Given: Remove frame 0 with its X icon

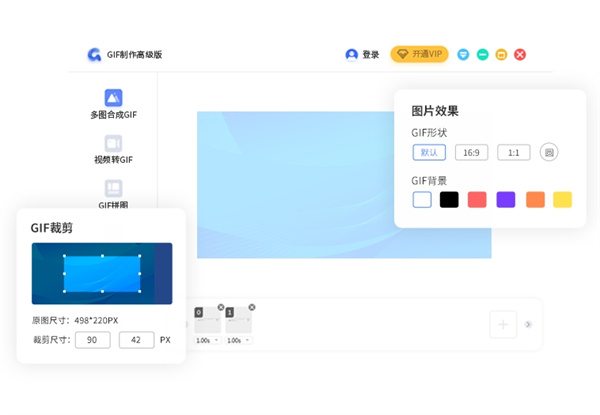Looking at the screenshot, I should pos(221,307).
